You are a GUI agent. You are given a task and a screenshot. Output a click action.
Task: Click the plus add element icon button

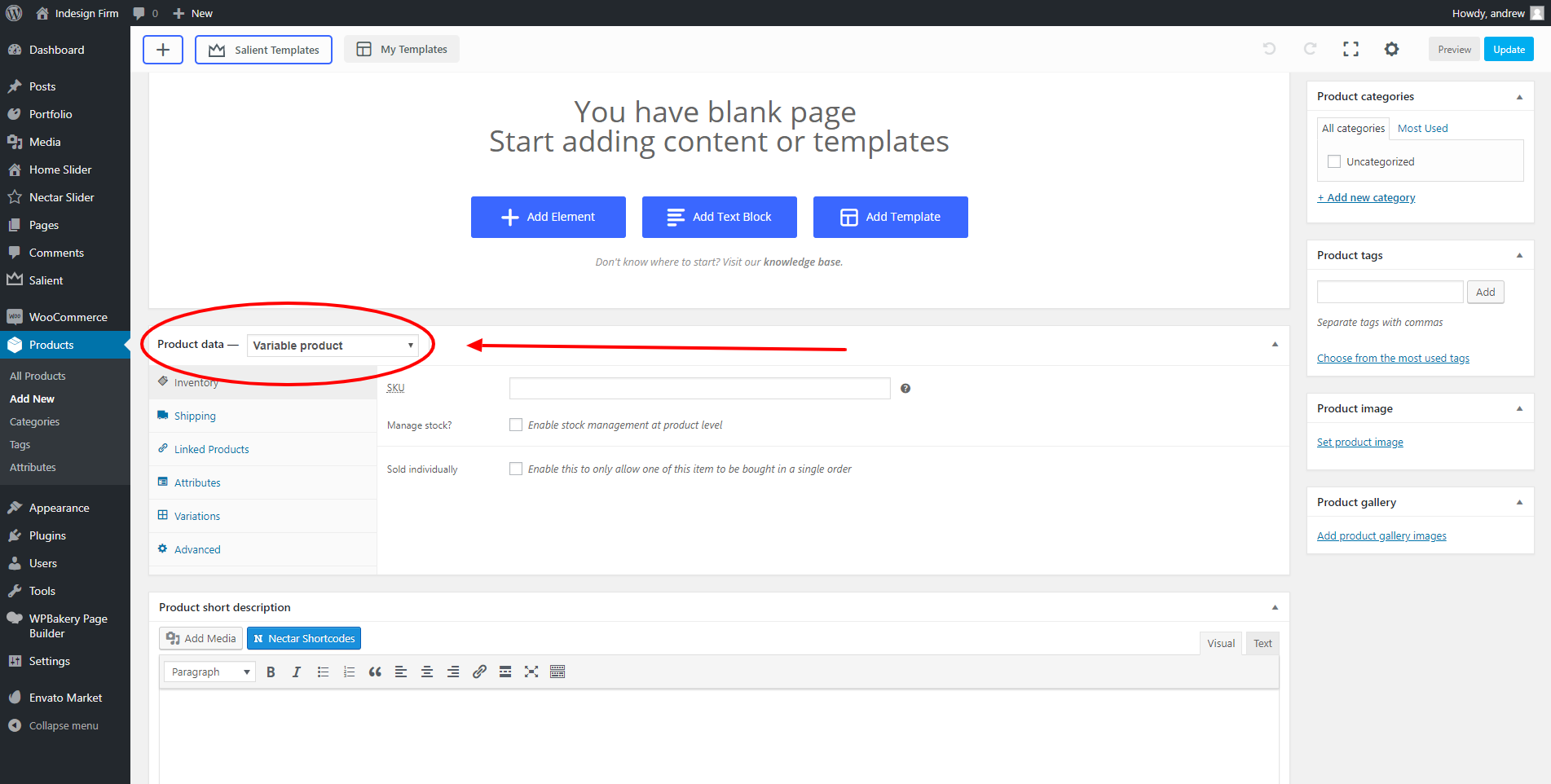(163, 50)
